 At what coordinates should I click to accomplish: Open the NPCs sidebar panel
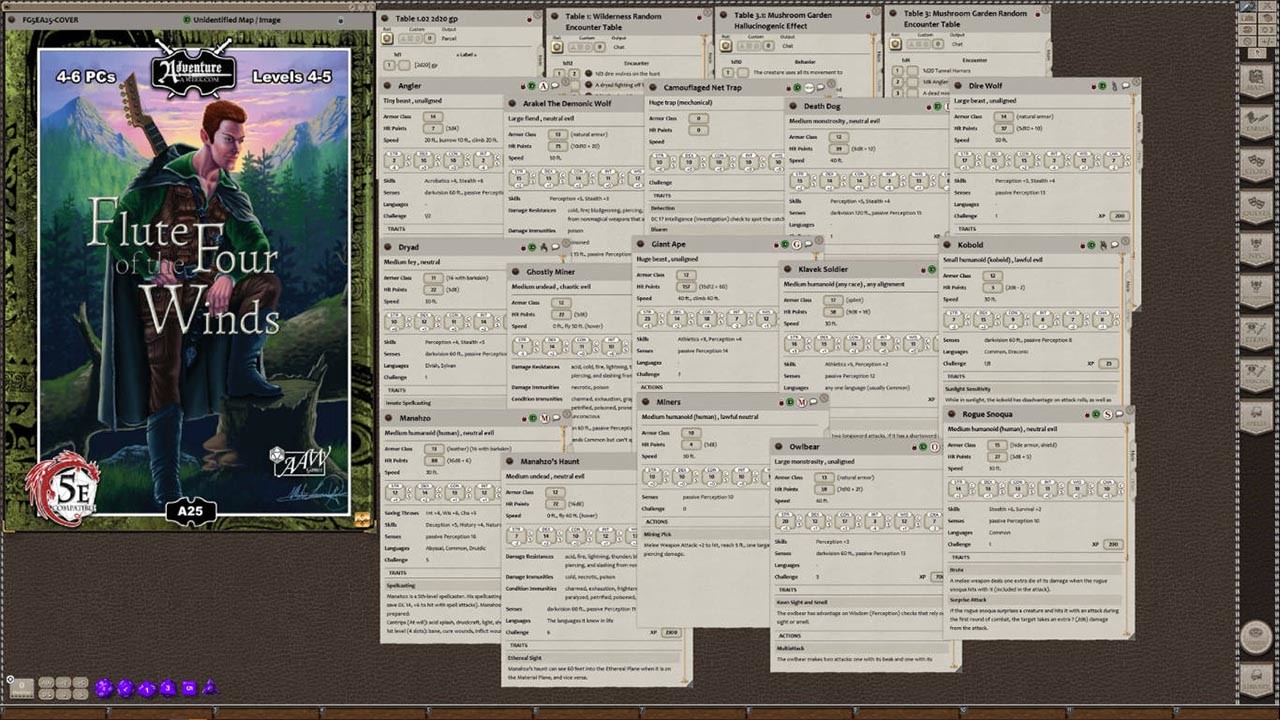click(1255, 247)
